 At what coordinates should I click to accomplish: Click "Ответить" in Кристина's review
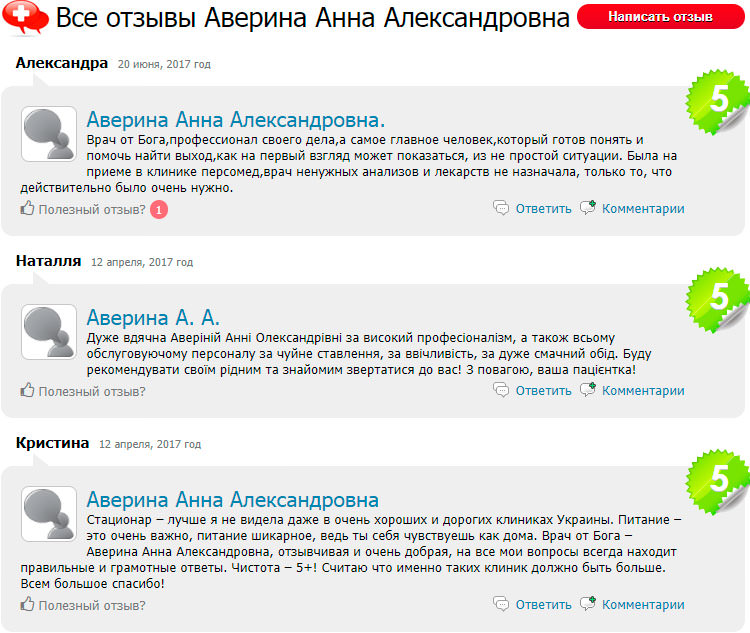click(x=543, y=604)
